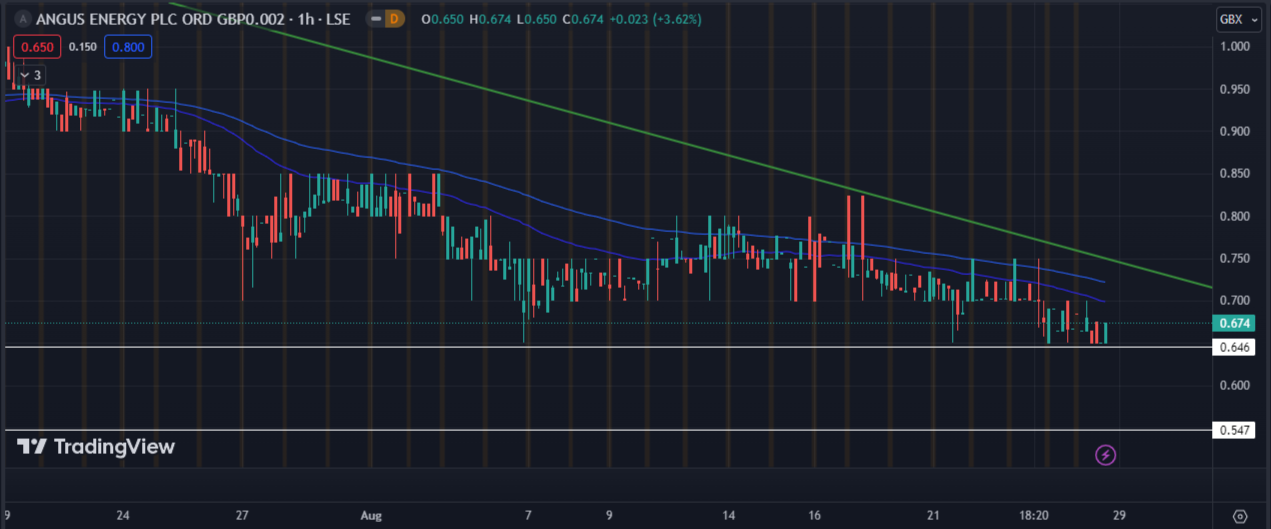Click the open value O0.650
The width and height of the screenshot is (1271, 529).
(441, 19)
